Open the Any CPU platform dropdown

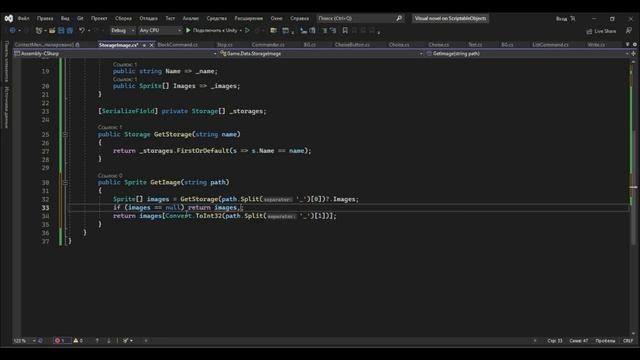(x=160, y=30)
